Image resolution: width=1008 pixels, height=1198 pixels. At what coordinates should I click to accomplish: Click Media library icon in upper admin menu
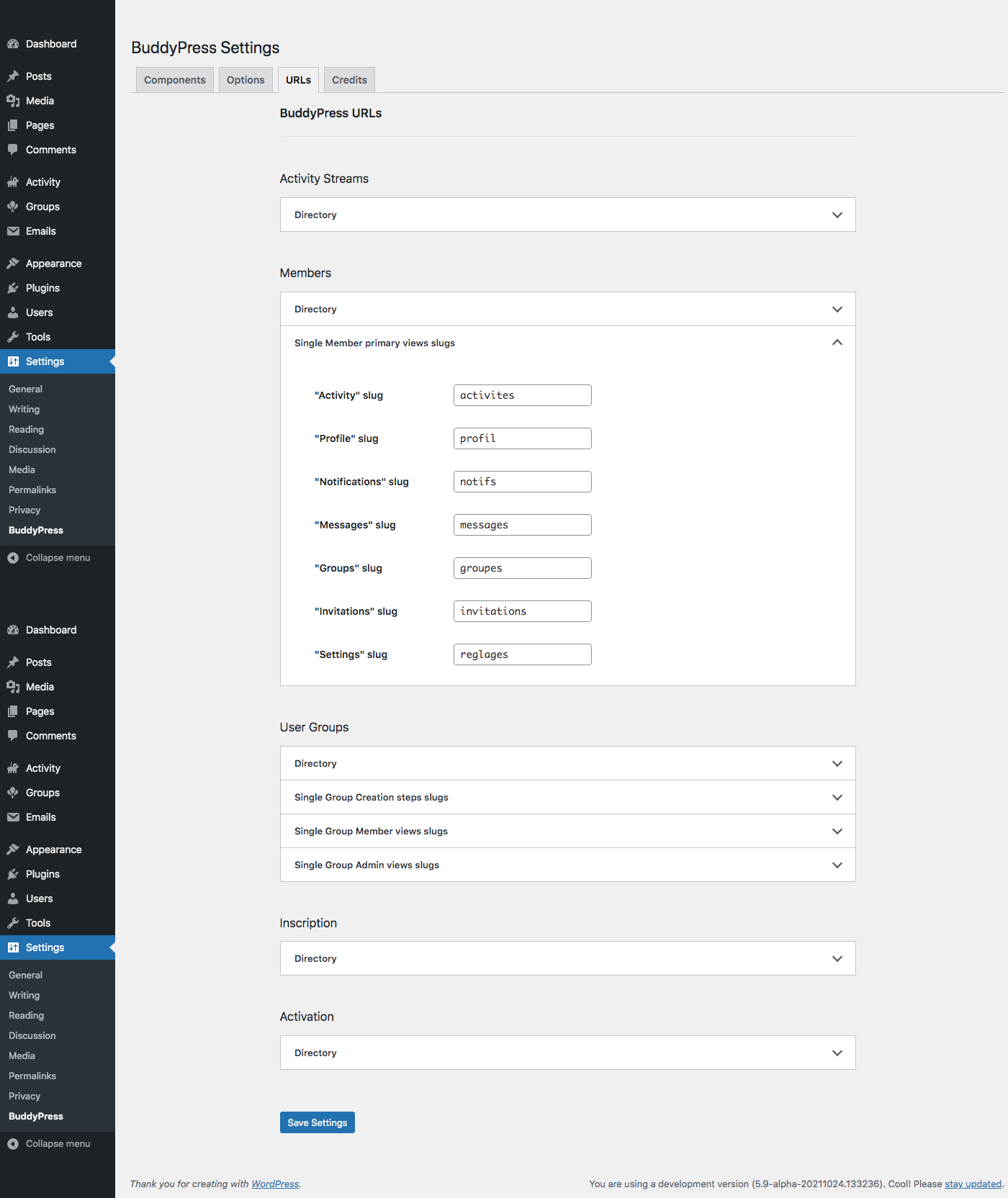click(x=13, y=101)
